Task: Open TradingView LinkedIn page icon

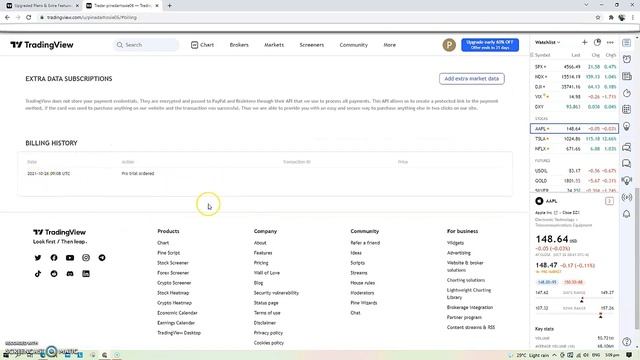Action: pos(86,273)
